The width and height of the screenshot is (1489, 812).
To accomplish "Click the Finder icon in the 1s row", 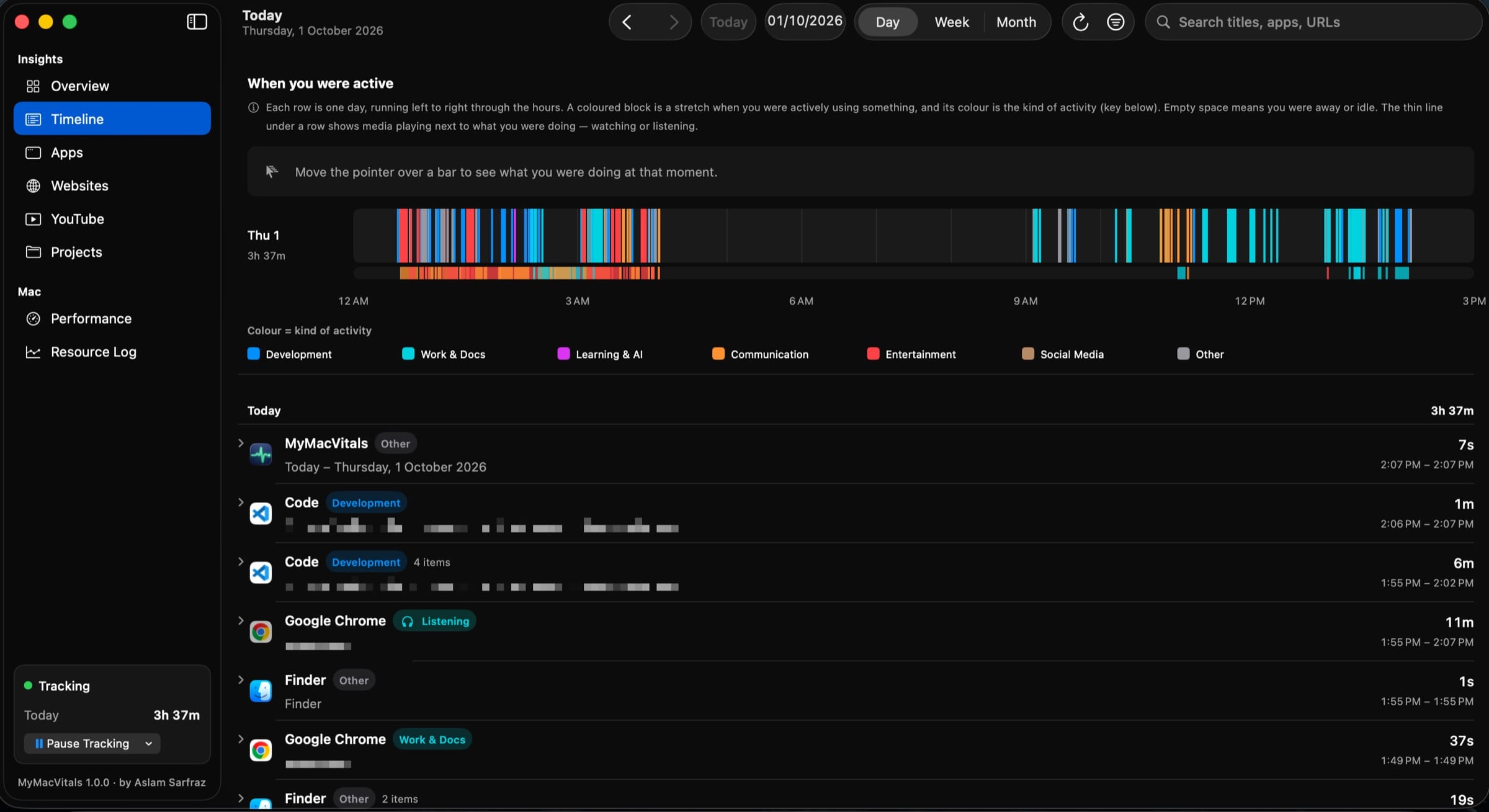I will coord(261,690).
